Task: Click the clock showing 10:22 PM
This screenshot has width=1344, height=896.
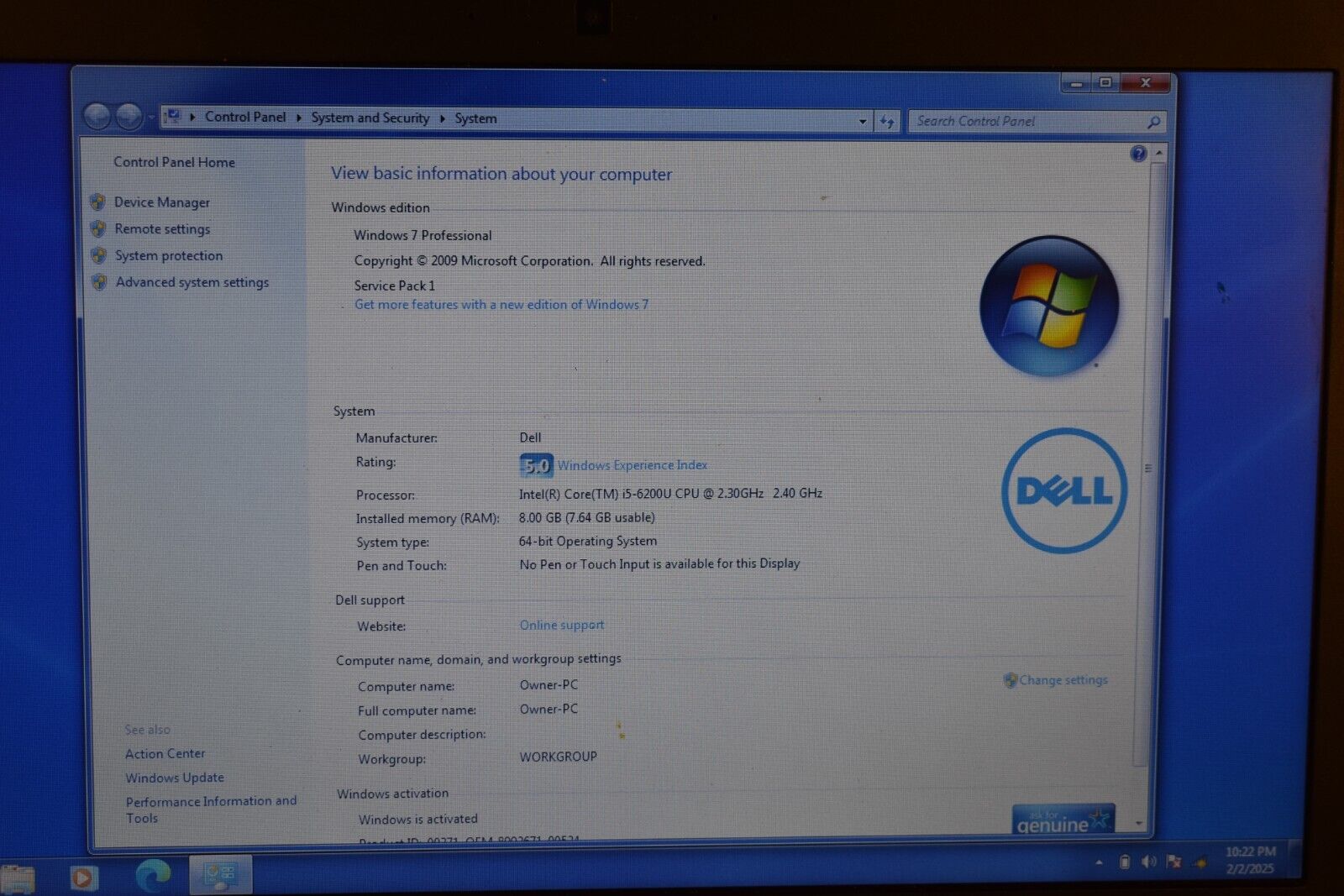Action: coord(1250,861)
